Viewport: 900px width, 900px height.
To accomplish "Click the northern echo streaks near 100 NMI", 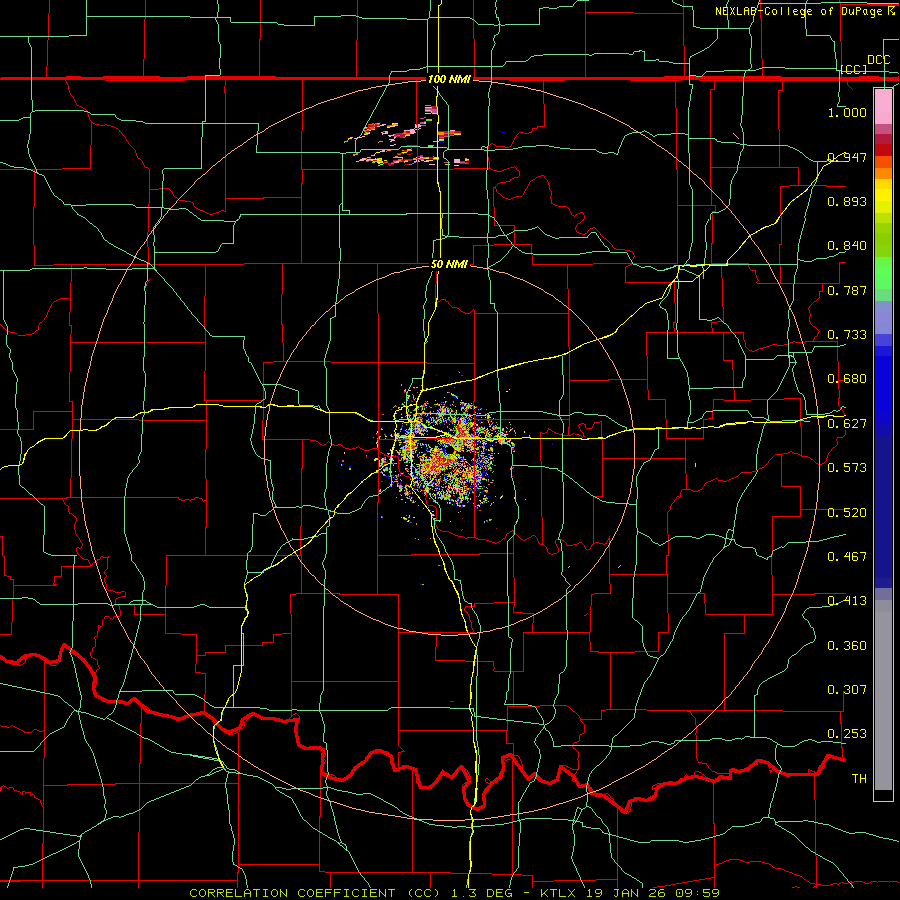I will [x=408, y=138].
